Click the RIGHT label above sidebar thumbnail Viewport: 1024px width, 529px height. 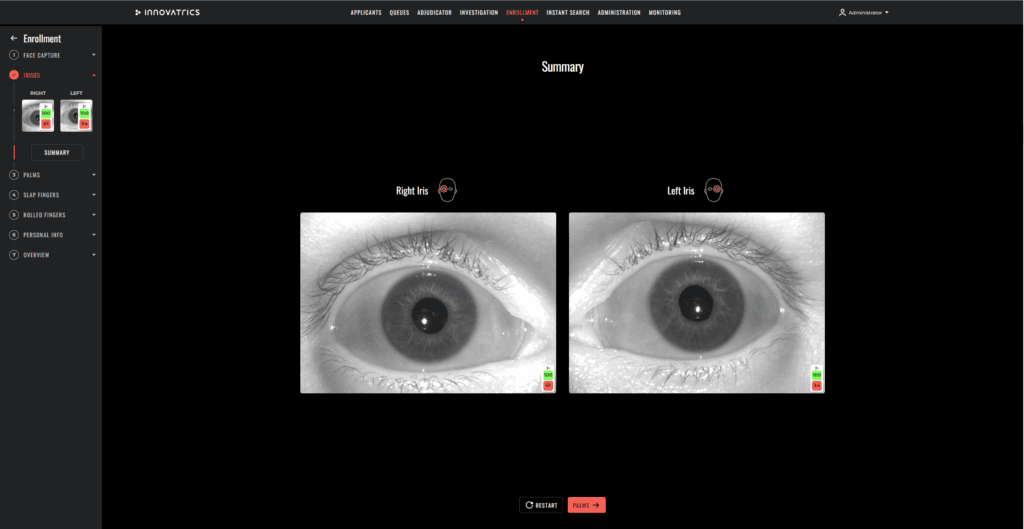coord(38,93)
